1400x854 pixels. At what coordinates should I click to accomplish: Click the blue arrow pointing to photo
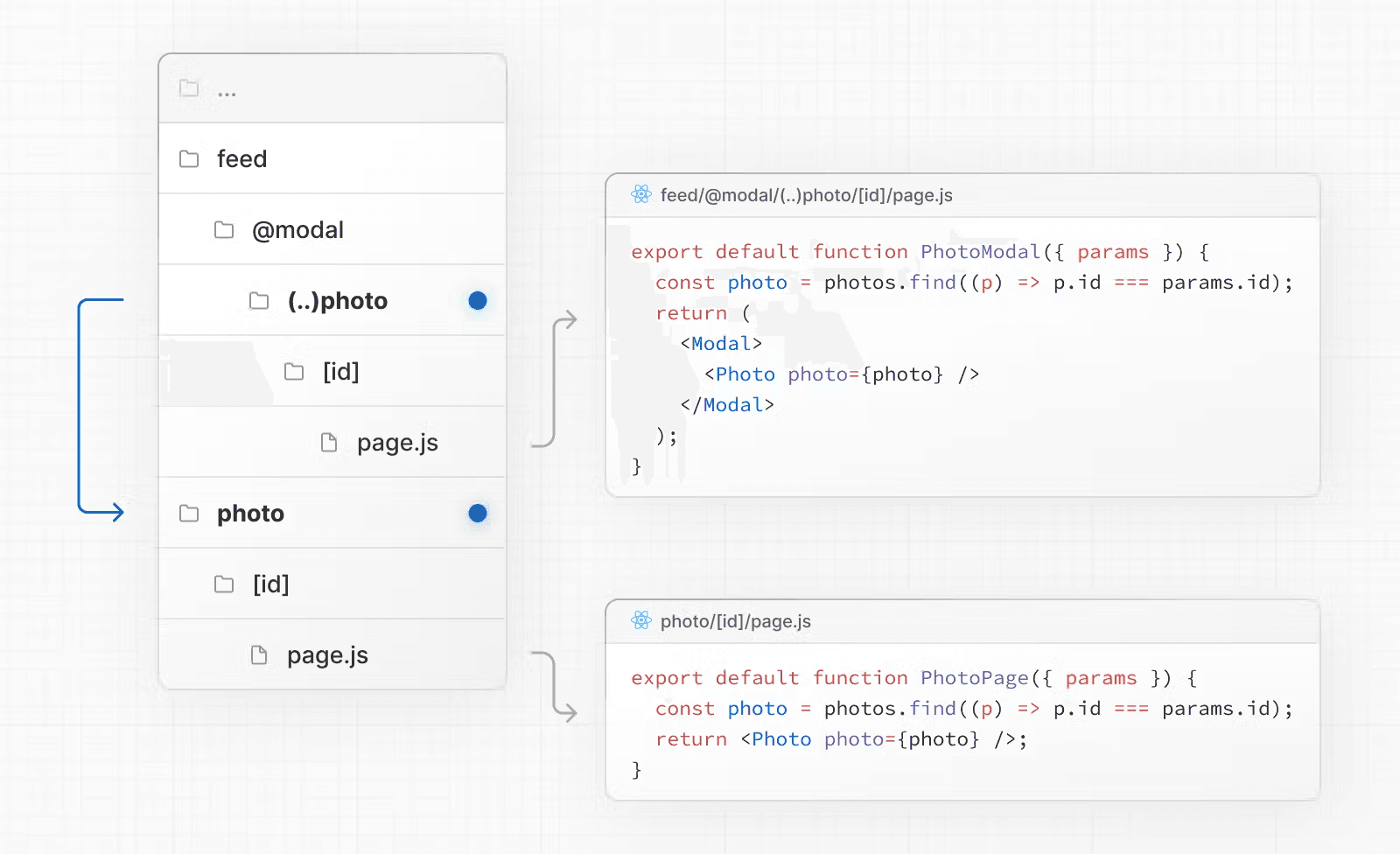(112, 513)
